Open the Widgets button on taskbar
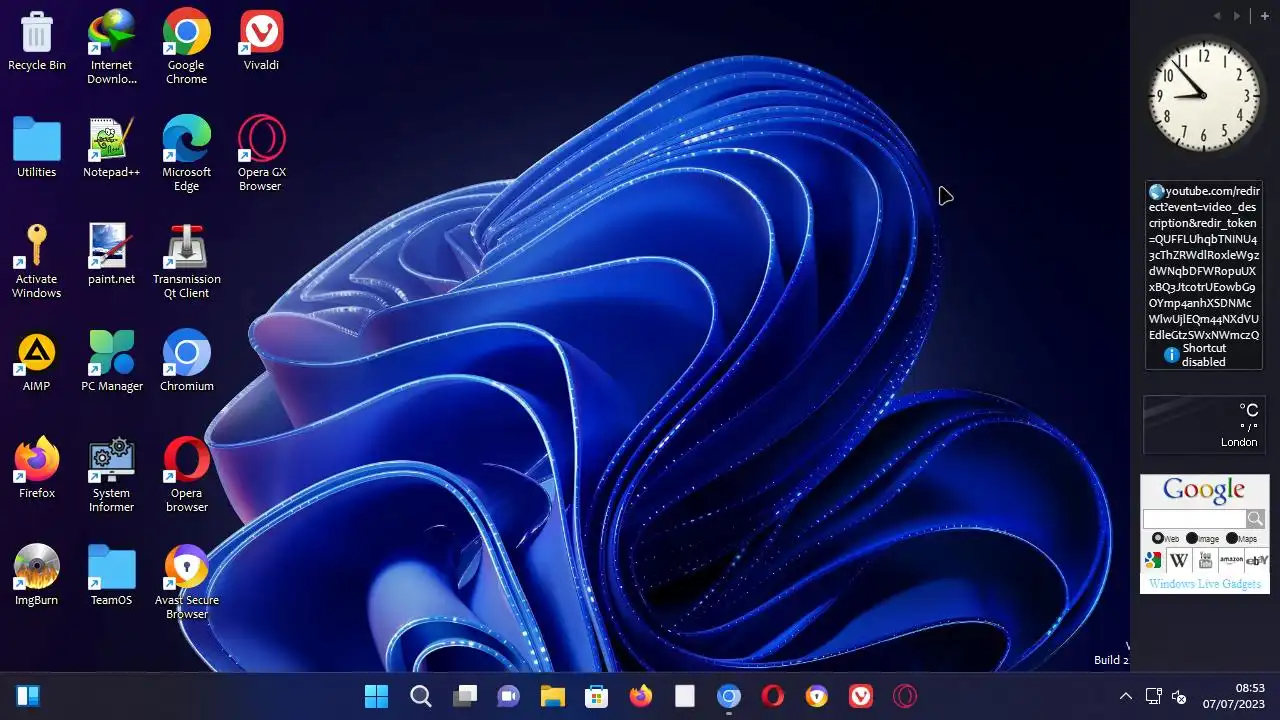1280x720 pixels. point(27,696)
